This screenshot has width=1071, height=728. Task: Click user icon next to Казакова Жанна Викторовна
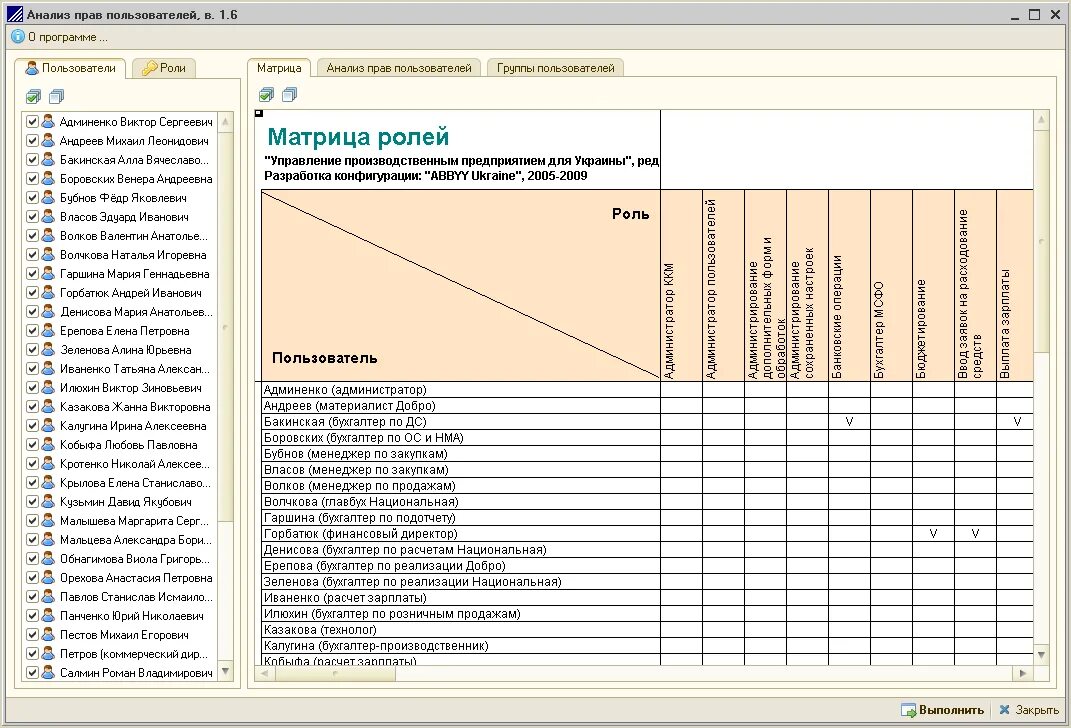[48, 406]
